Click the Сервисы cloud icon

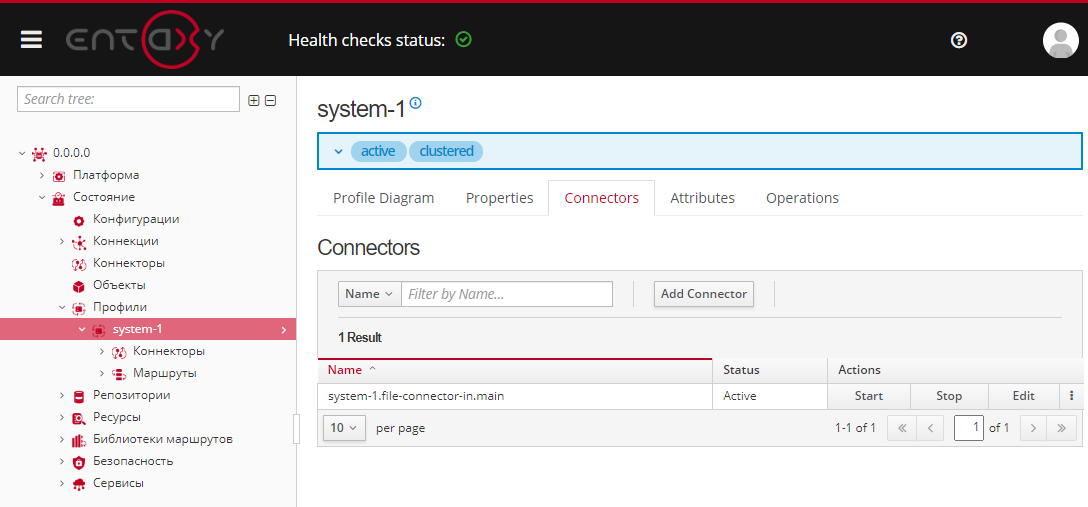tap(79, 484)
